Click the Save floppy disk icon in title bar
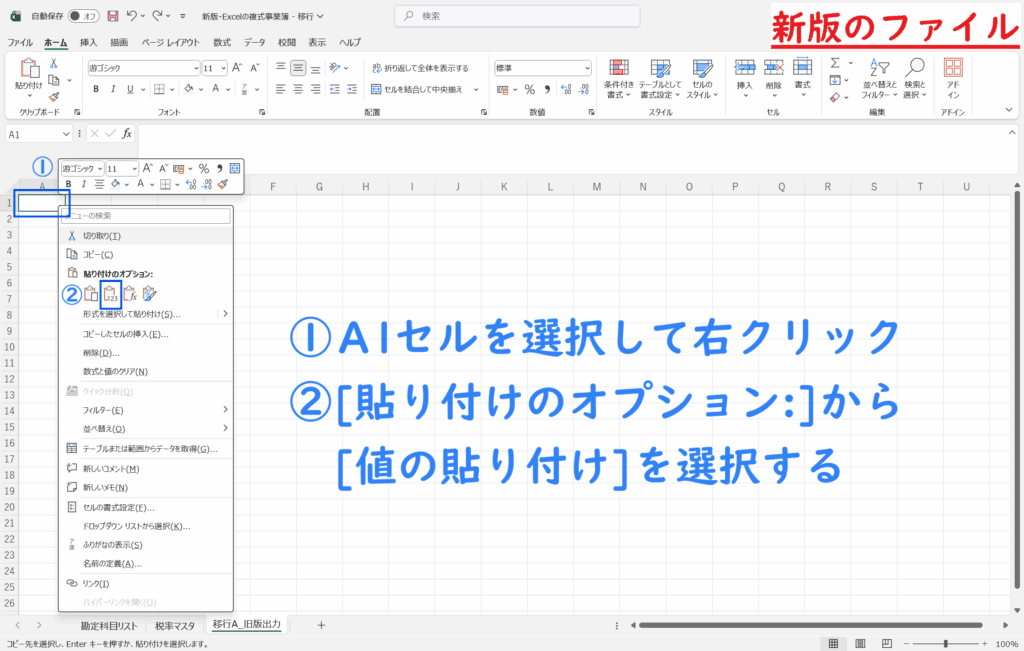Image resolution: width=1024 pixels, height=651 pixels. click(112, 16)
